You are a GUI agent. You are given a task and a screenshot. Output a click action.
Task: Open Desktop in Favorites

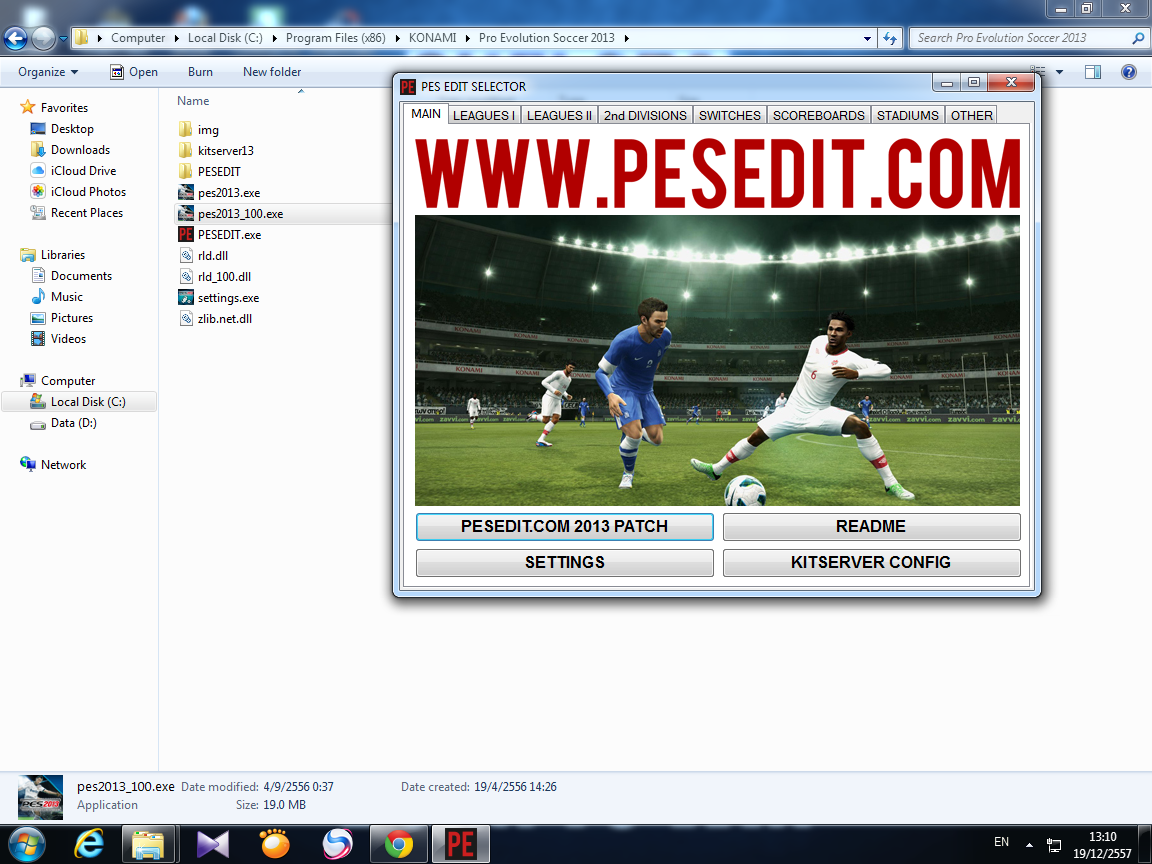pos(72,129)
